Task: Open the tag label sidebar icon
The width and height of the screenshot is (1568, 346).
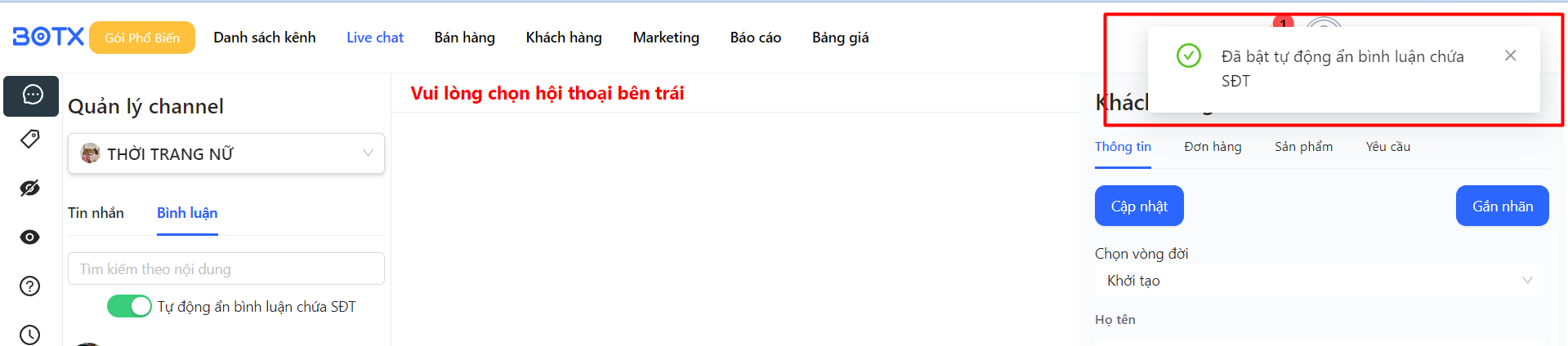Action: [30, 140]
